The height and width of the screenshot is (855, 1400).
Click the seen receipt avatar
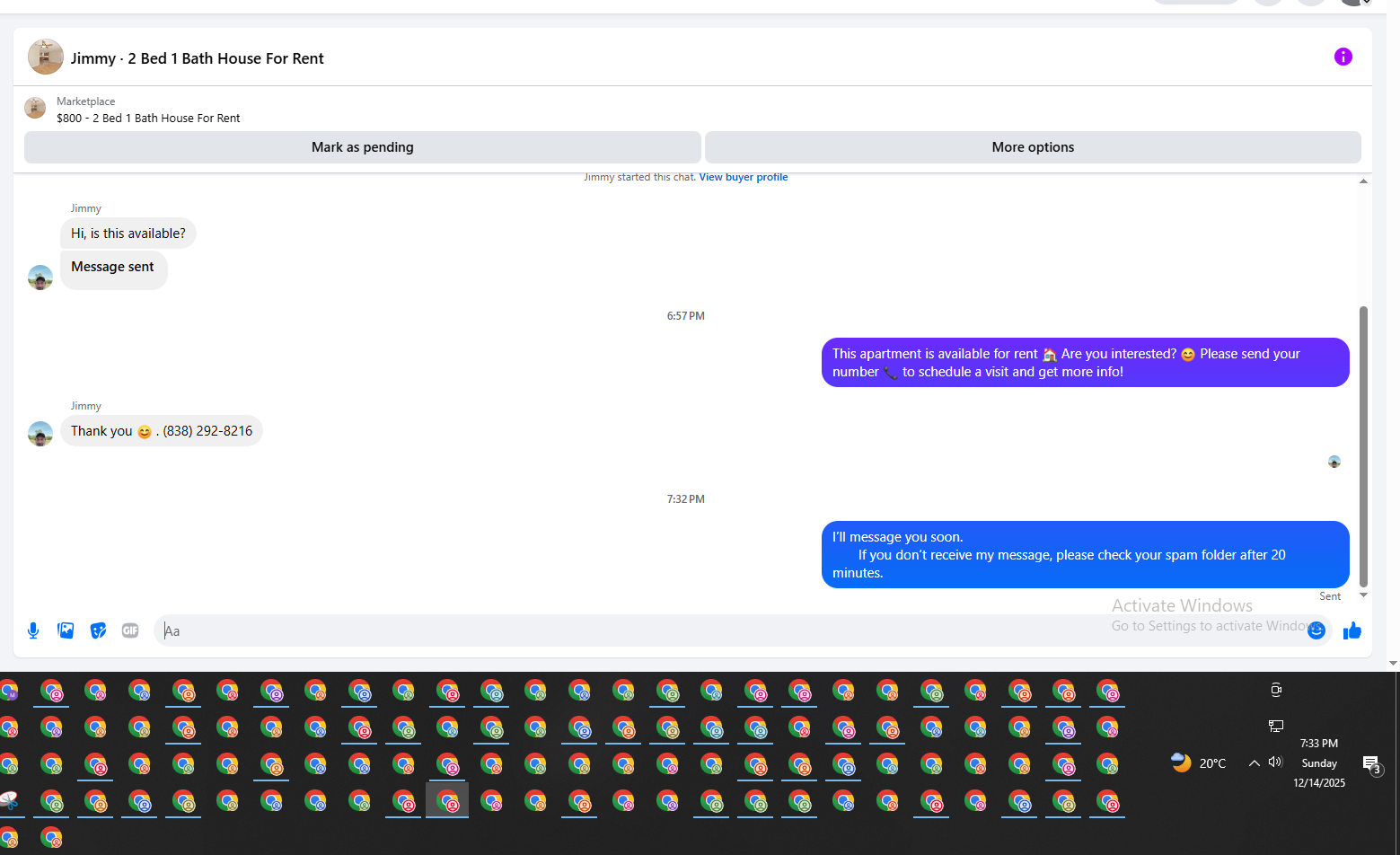point(1334,462)
